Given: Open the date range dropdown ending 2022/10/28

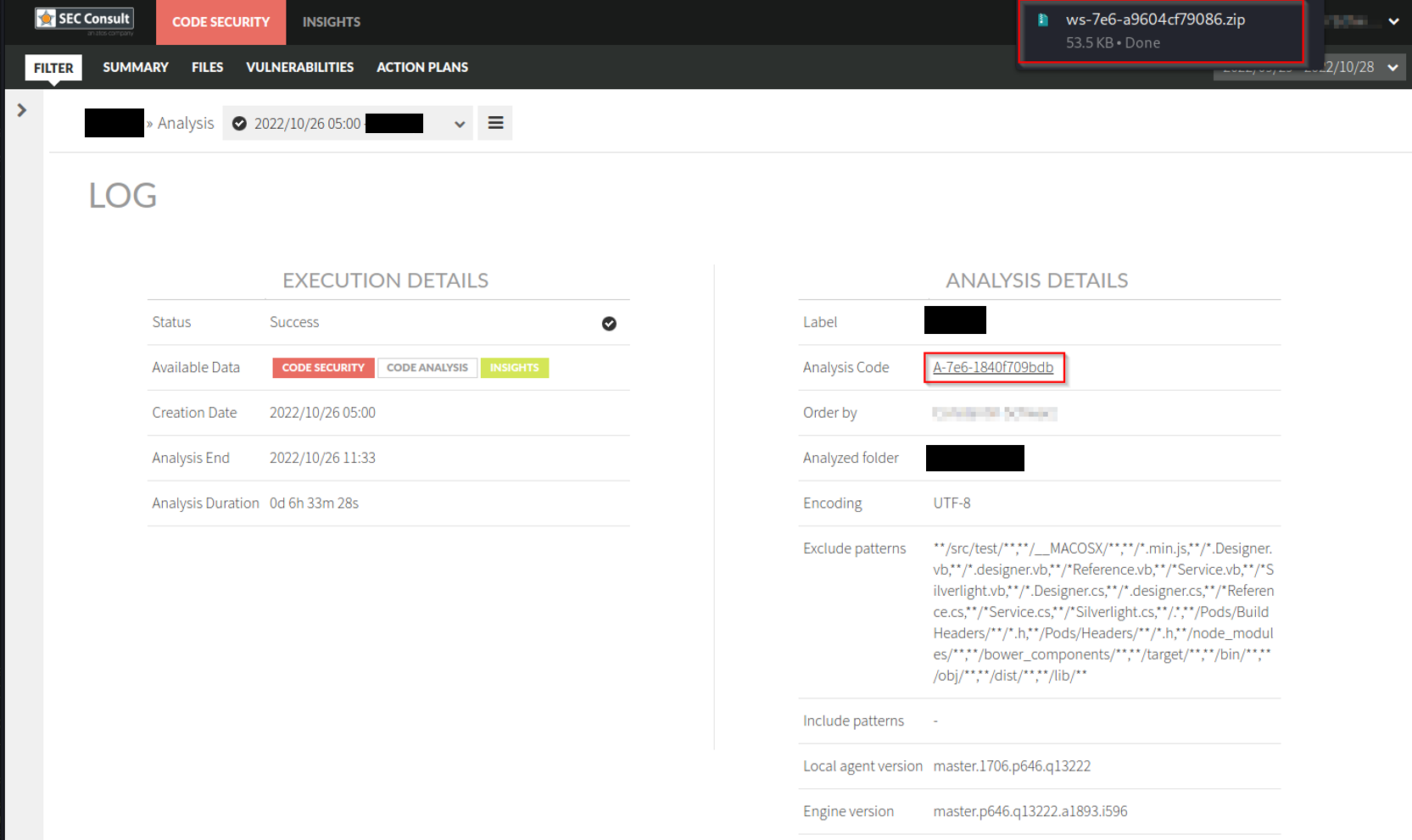Looking at the screenshot, I should tap(1392, 68).
